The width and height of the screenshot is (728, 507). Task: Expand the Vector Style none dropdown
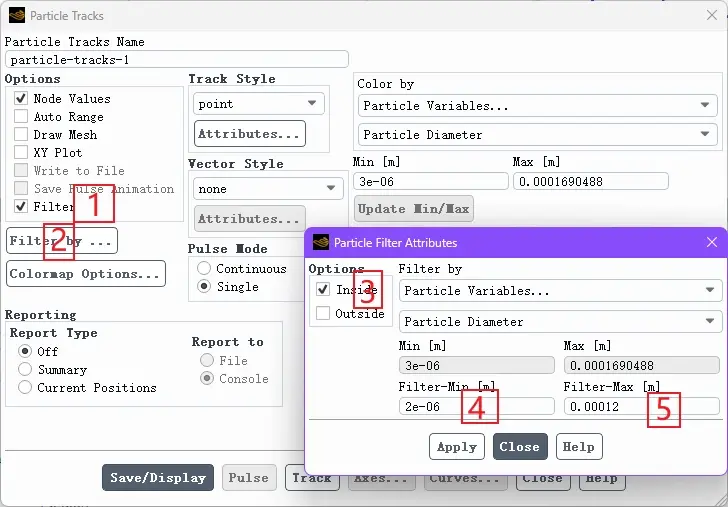(x=268, y=188)
